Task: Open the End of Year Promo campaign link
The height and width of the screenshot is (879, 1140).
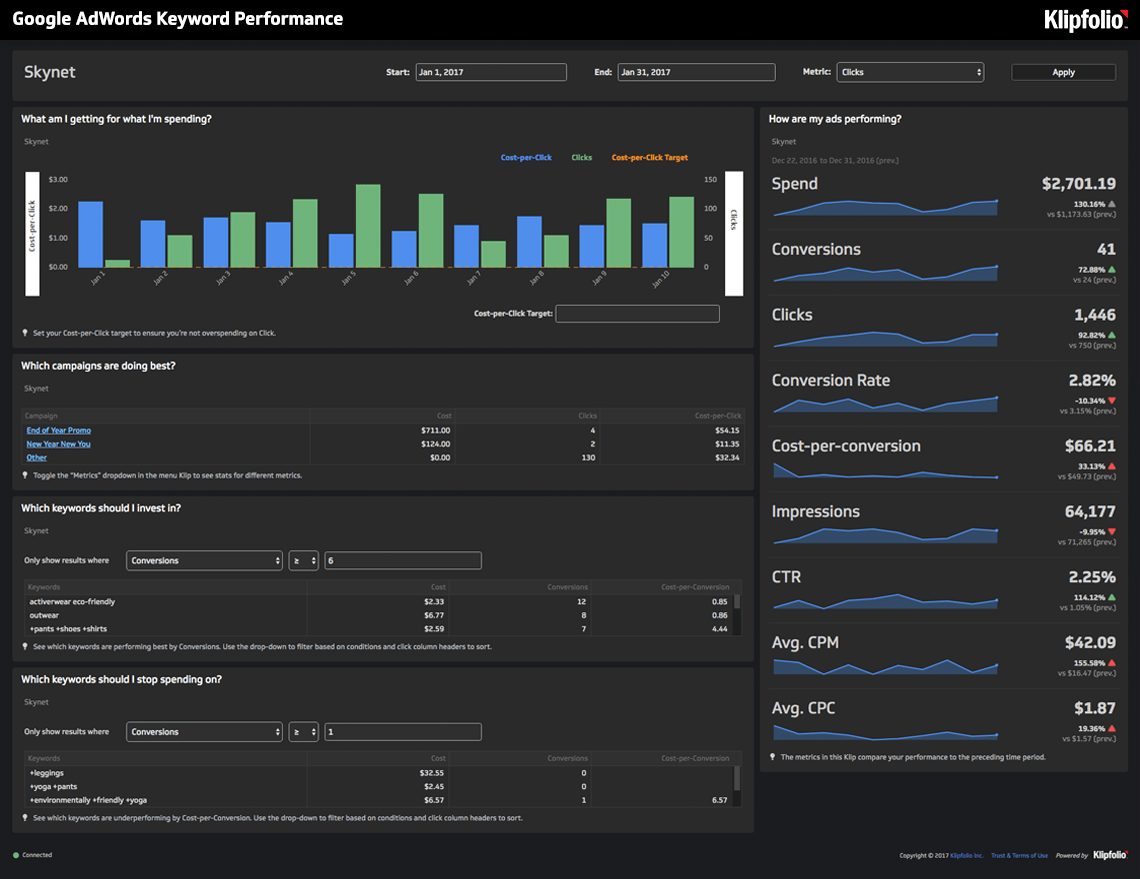Action: coord(57,429)
